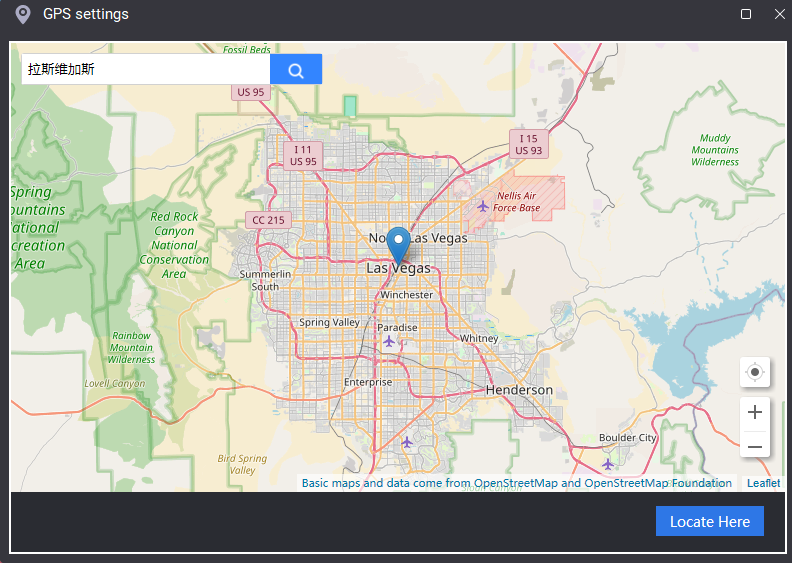Open the OpenStreetMap Foundation link
This screenshot has height=563, width=792.
point(658,483)
